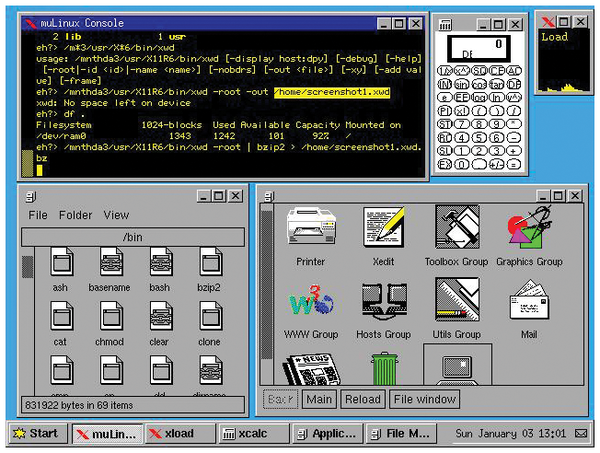
Task: Select the chmod file icon
Action: (x=111, y=316)
